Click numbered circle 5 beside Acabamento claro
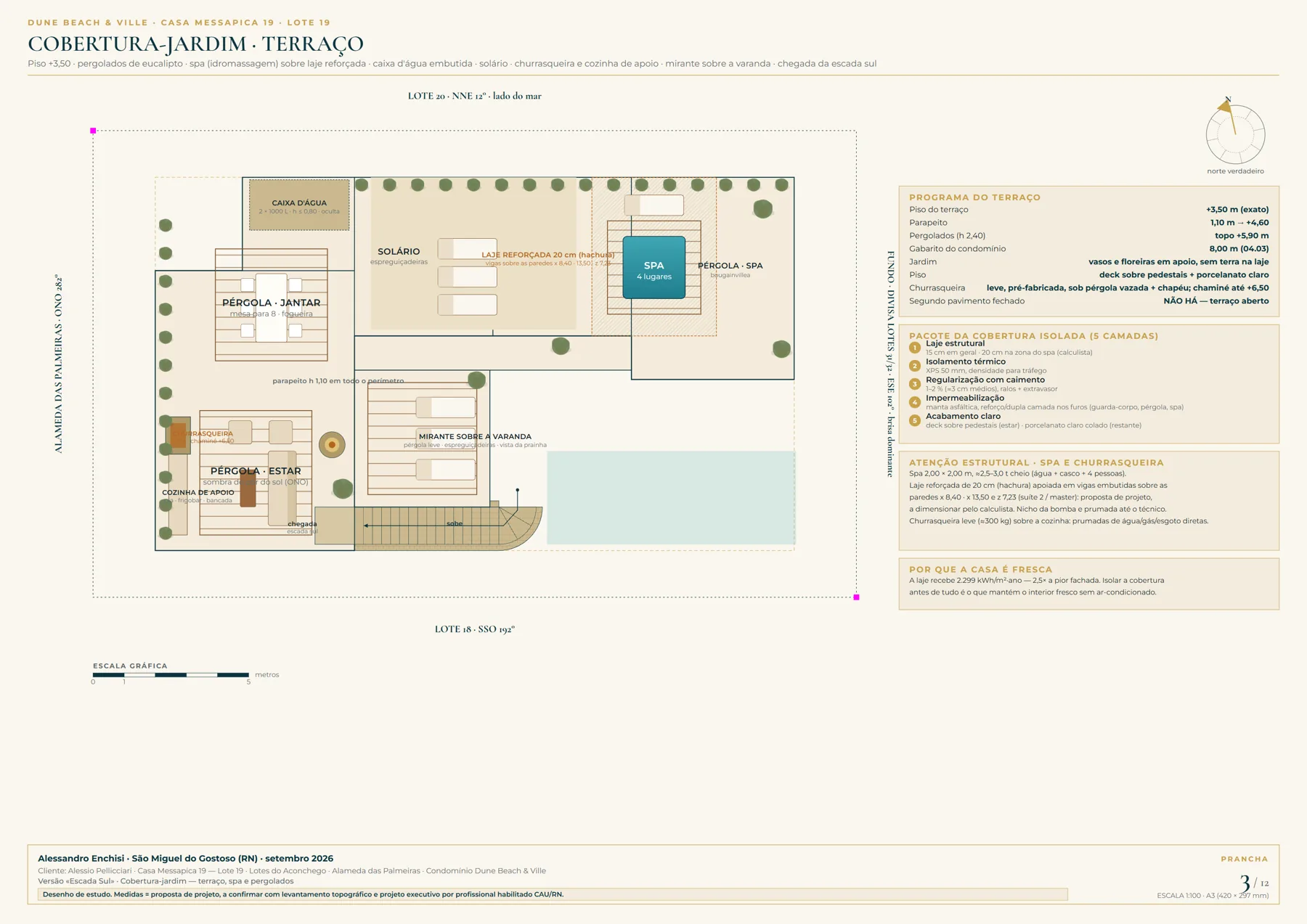 (915, 420)
